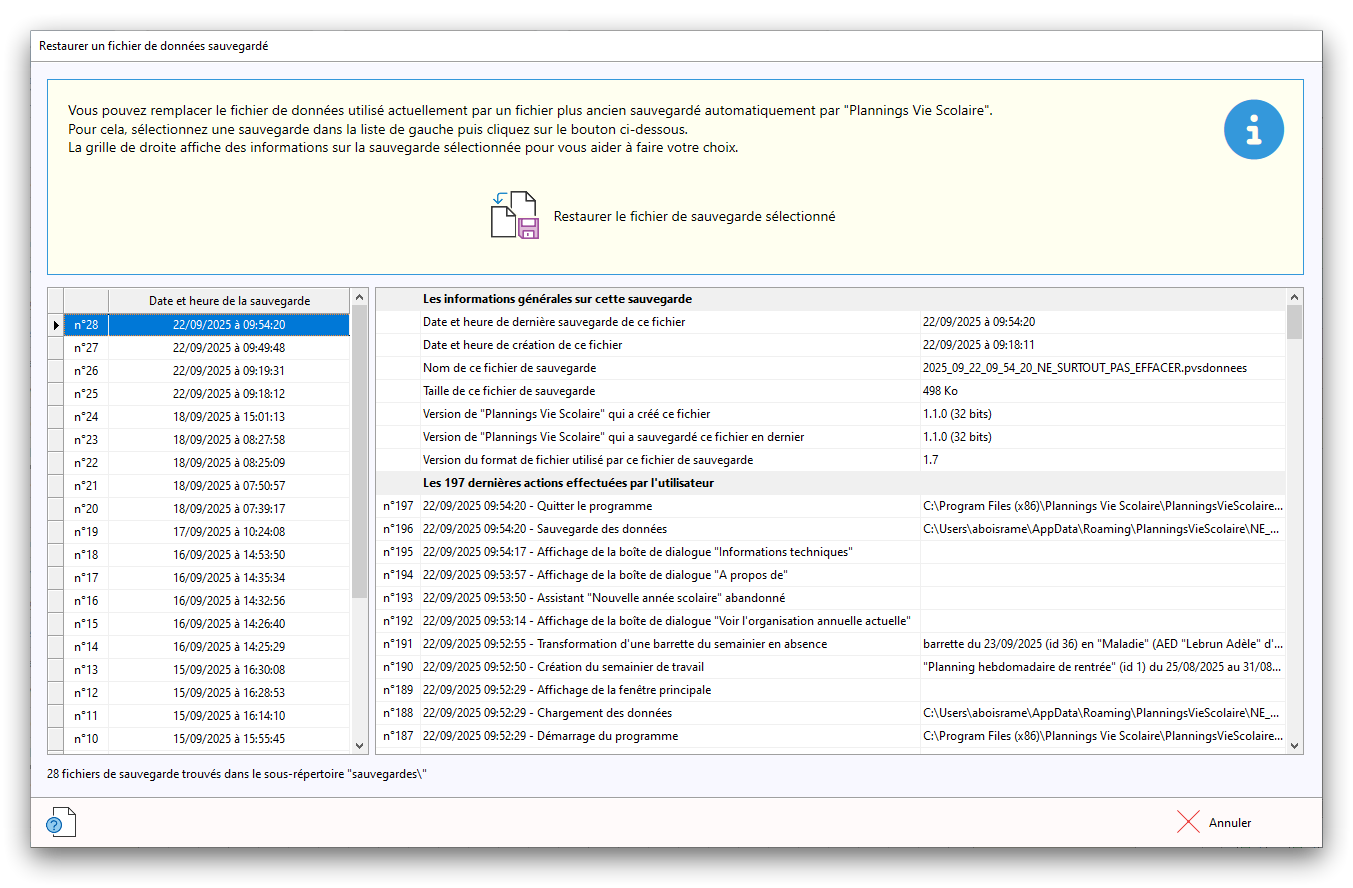1353x888 pixels.
Task: Click the red X cancel icon
Action: (x=1188, y=822)
